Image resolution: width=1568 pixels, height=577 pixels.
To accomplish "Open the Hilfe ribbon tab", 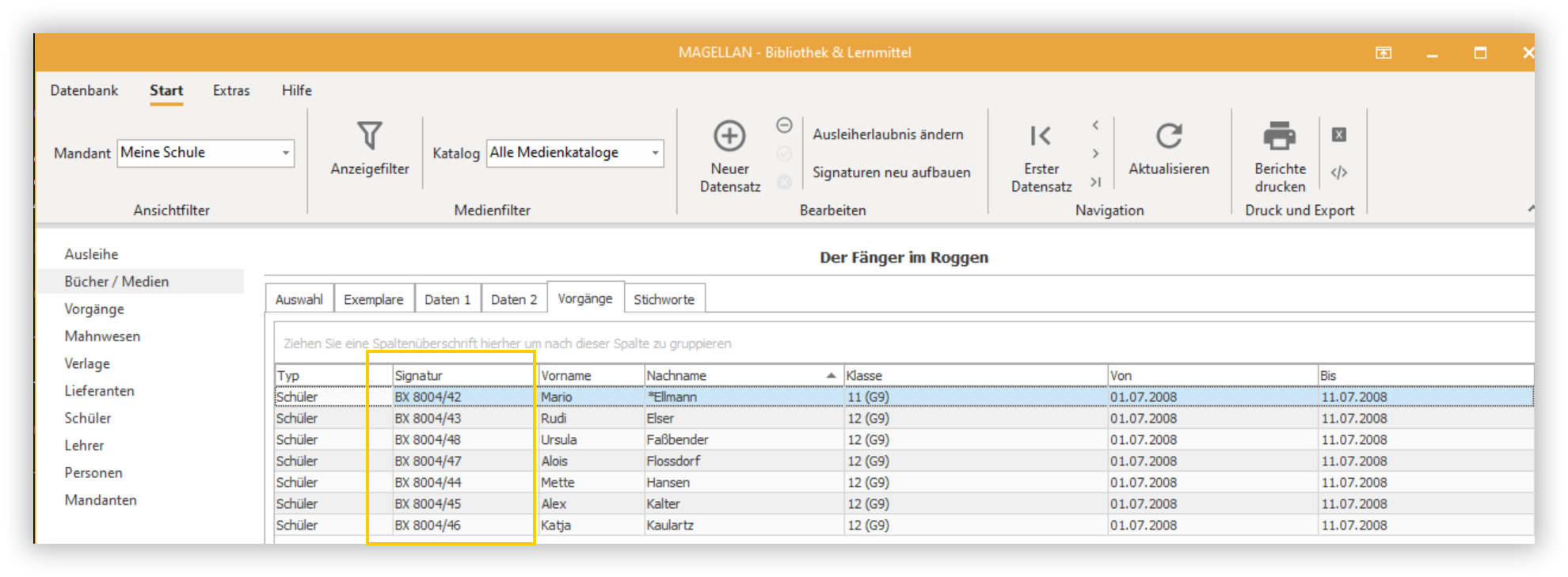I will tap(297, 90).
